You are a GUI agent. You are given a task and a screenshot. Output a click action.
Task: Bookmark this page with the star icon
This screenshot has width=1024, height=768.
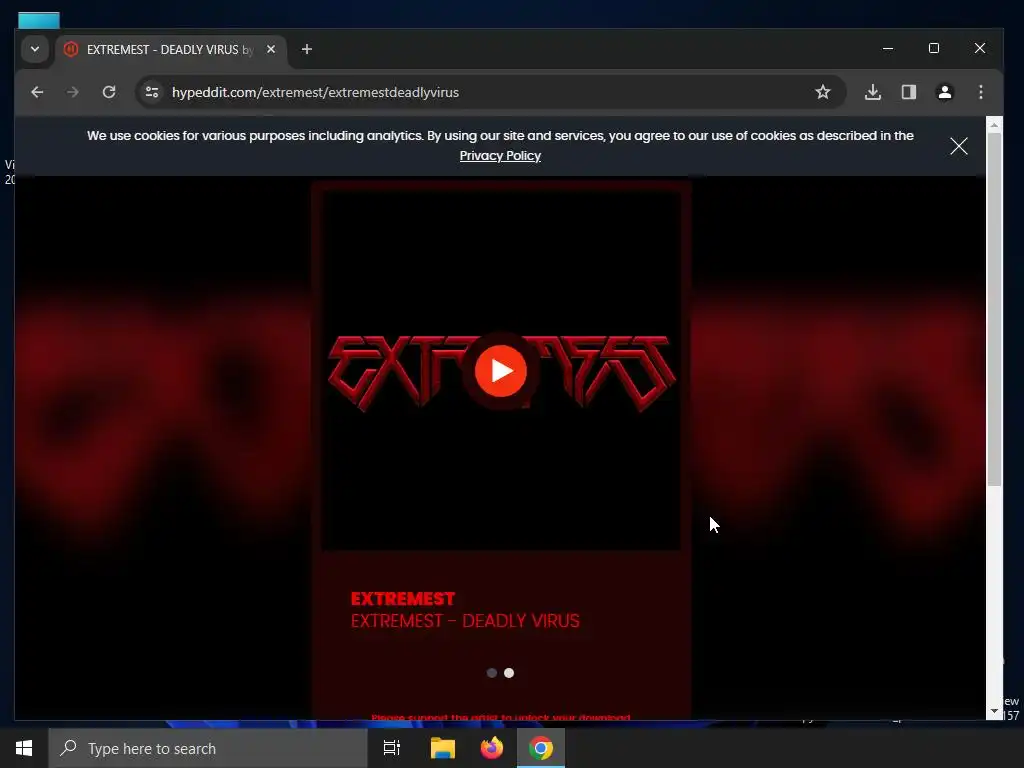[823, 92]
